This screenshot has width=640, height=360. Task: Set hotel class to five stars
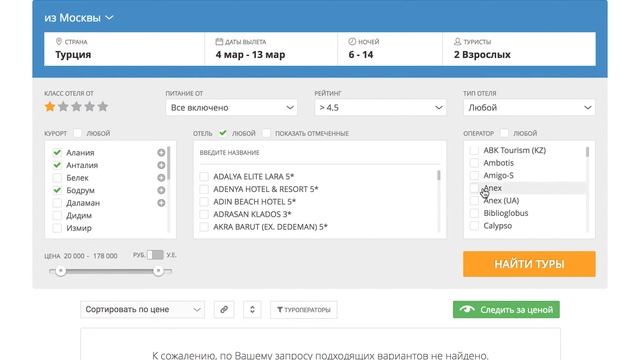[x=103, y=107]
